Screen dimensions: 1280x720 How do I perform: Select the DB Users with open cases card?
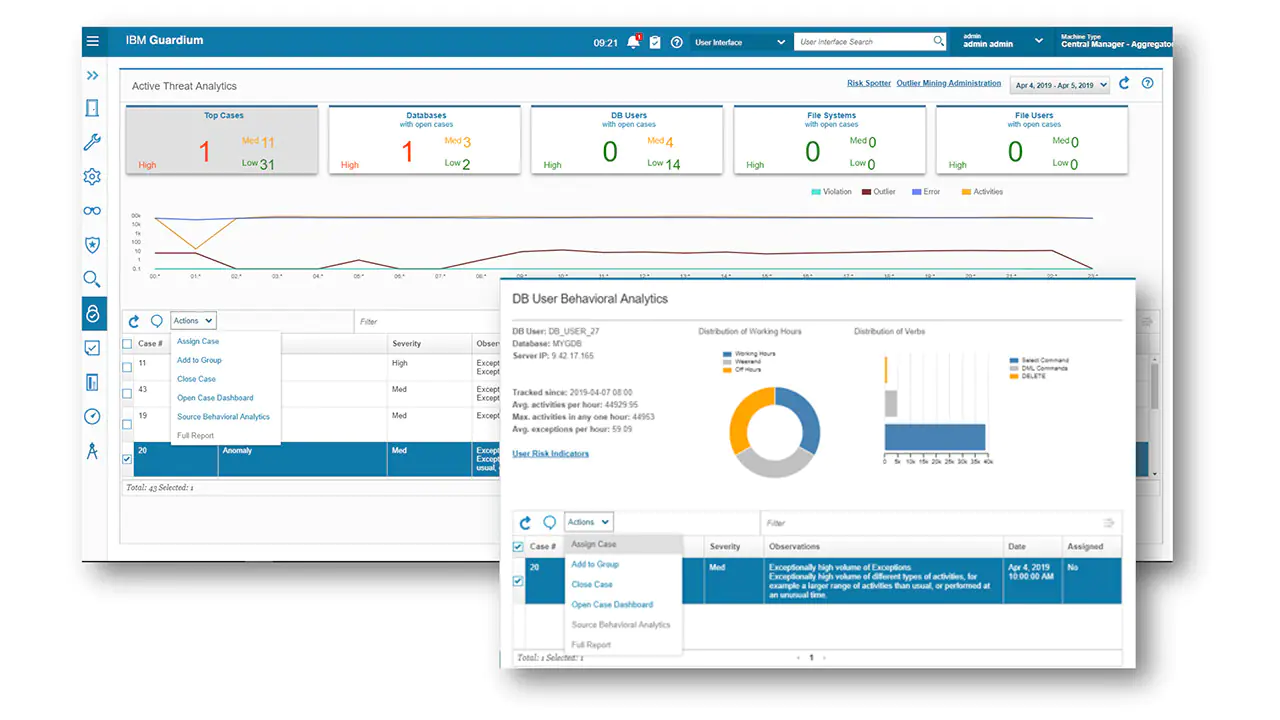(628, 141)
